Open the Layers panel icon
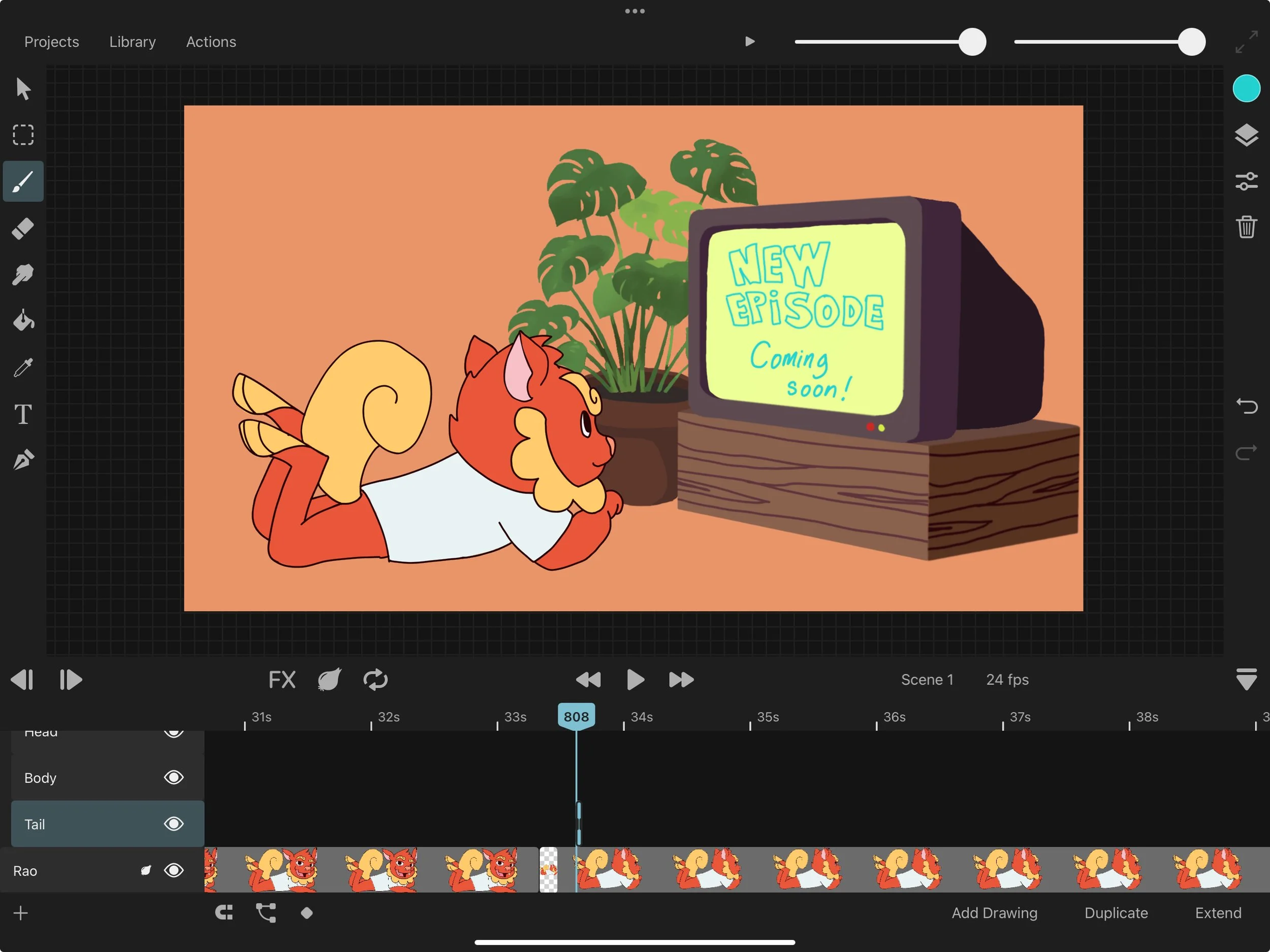1270x952 pixels. 1246,136
